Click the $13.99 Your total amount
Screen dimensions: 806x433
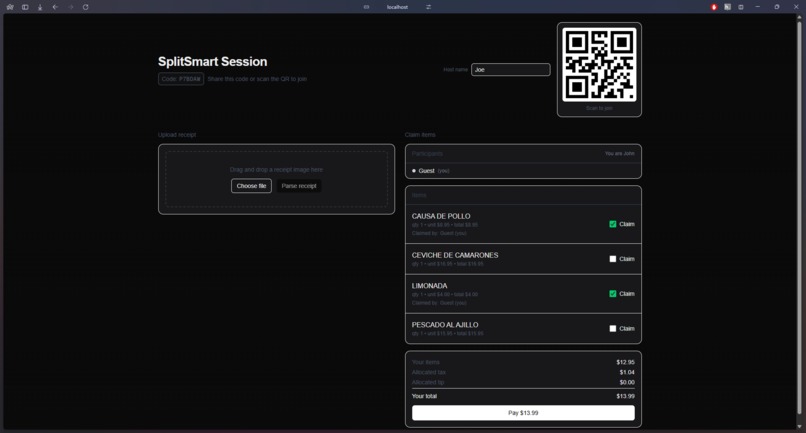pos(626,396)
